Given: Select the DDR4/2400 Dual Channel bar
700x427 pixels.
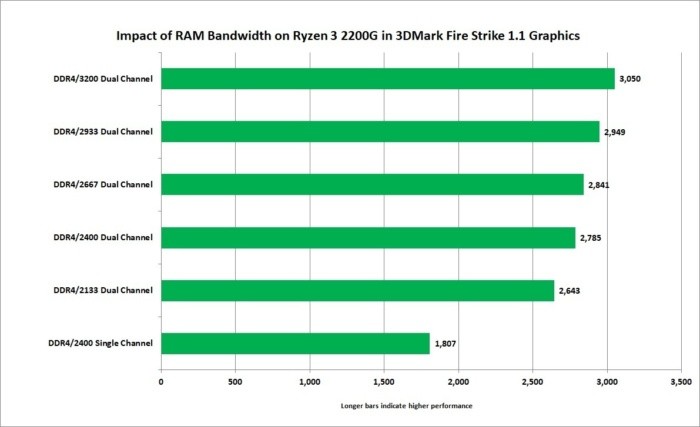Looking at the screenshot, I should 368,237.
